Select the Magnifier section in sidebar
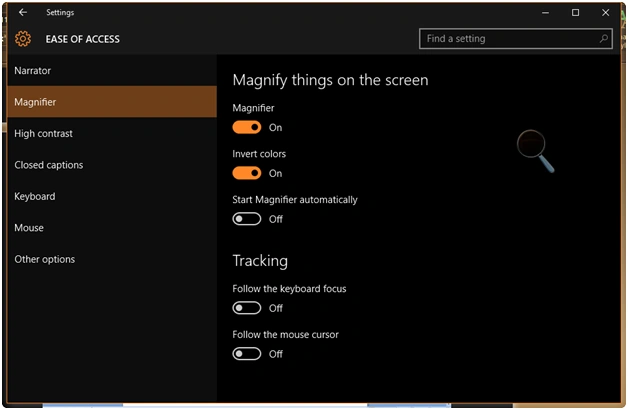The width and height of the screenshot is (628, 410). (112, 102)
